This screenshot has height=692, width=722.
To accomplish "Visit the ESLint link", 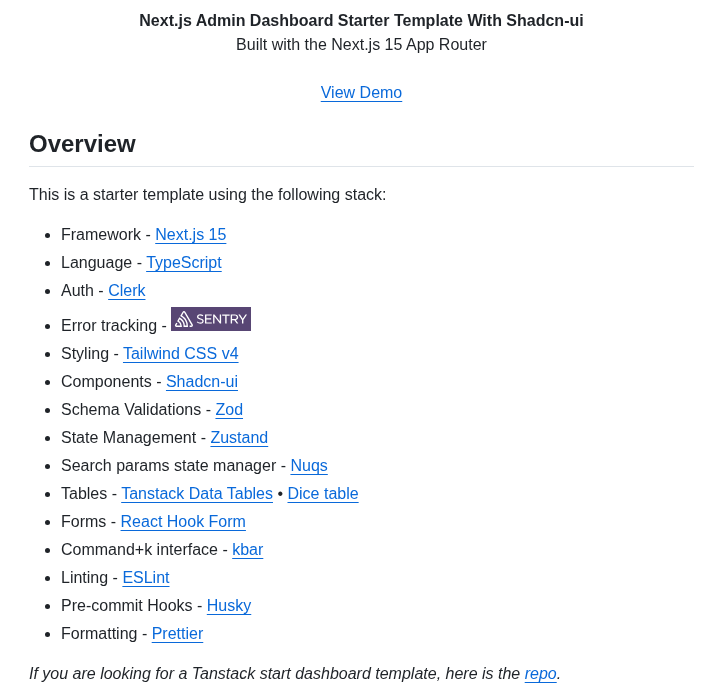I will (x=146, y=577).
